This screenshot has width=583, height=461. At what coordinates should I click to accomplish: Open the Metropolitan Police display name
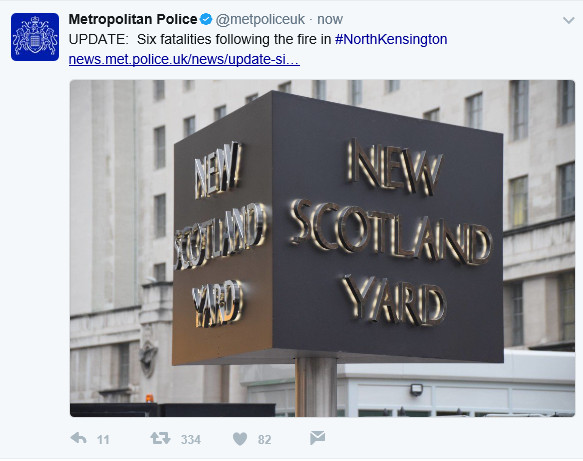tap(133, 19)
